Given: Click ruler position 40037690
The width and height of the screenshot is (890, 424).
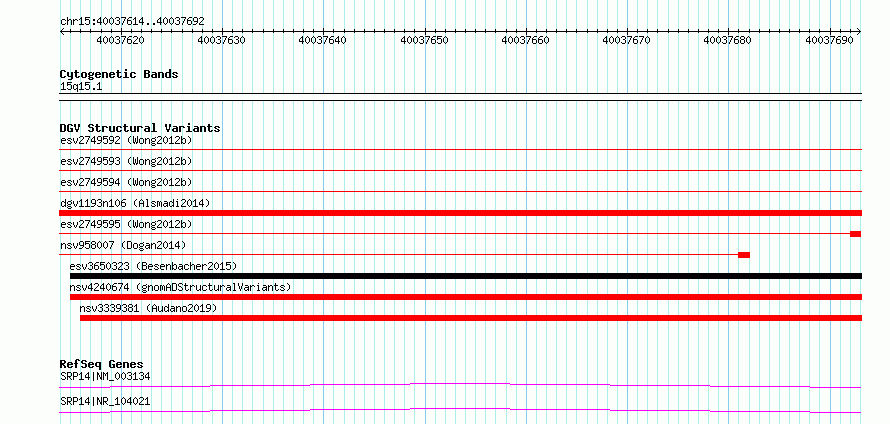Looking at the screenshot, I should 829,40.
